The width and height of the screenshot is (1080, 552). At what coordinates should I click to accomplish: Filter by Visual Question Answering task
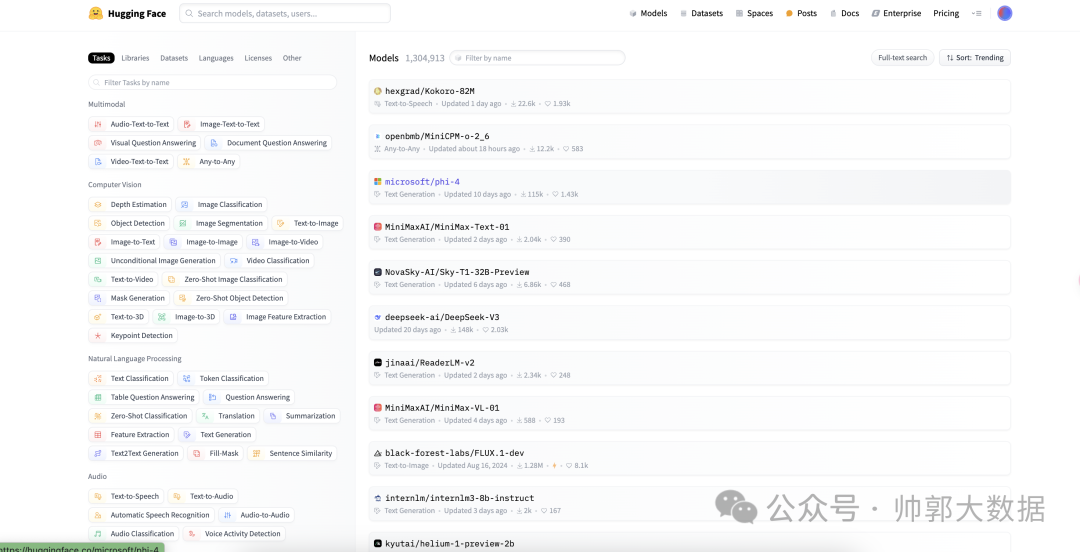(x=145, y=143)
